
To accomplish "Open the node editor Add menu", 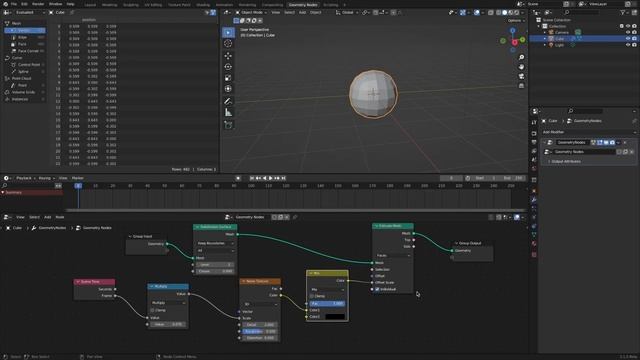I will pos(47,217).
